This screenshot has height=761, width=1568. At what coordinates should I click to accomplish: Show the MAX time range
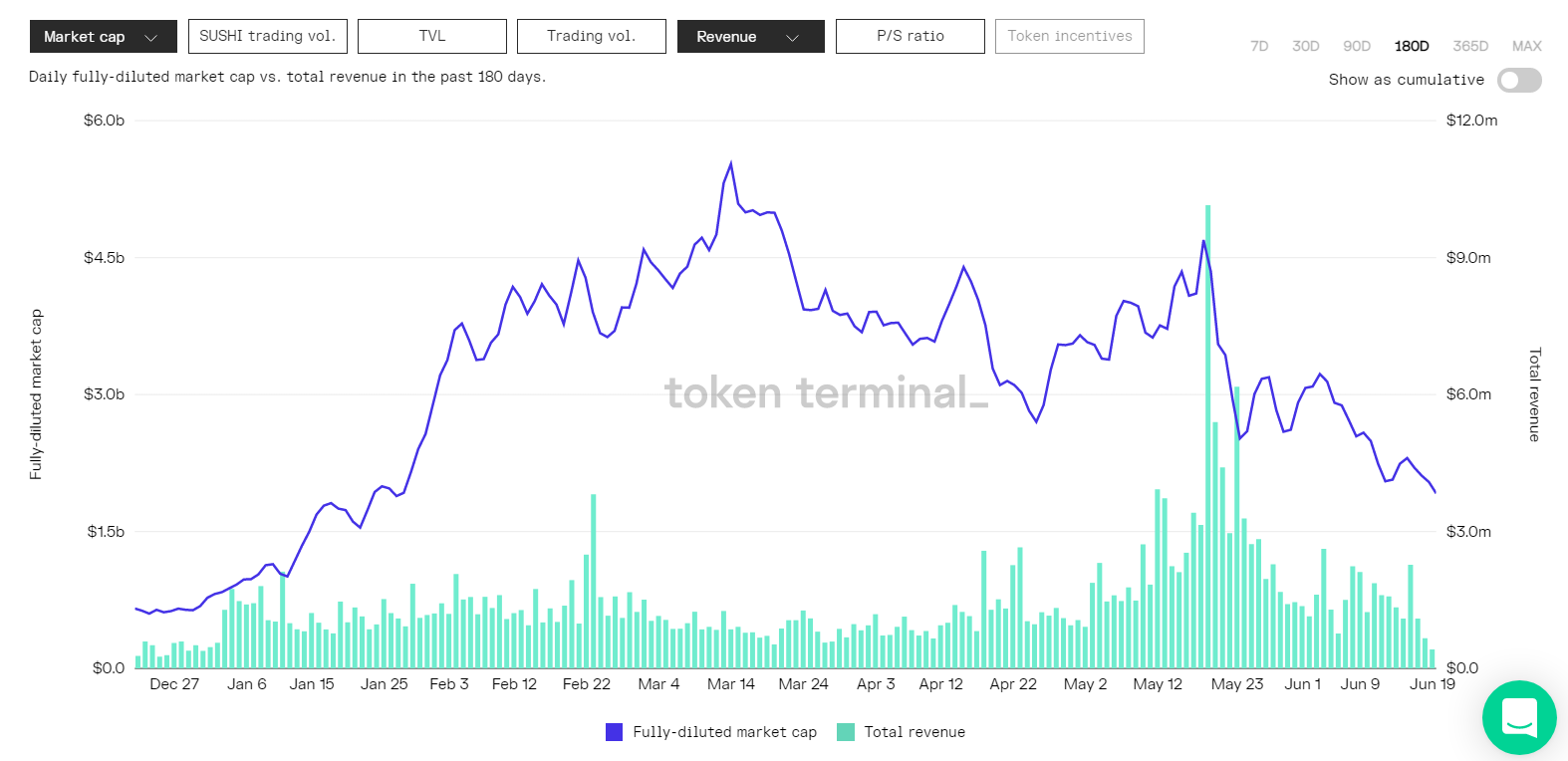(1526, 46)
